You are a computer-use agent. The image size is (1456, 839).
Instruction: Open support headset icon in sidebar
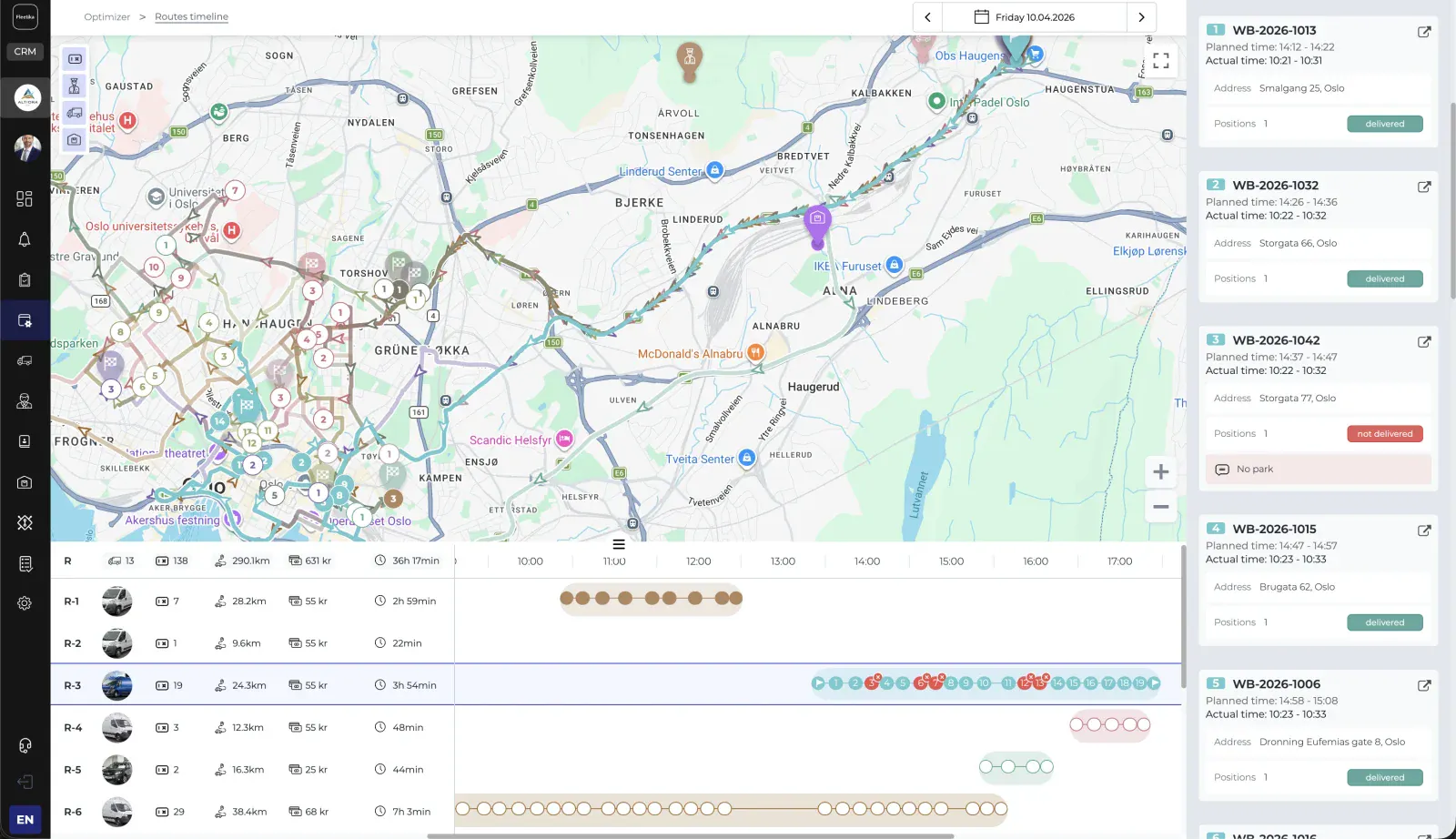[x=25, y=745]
